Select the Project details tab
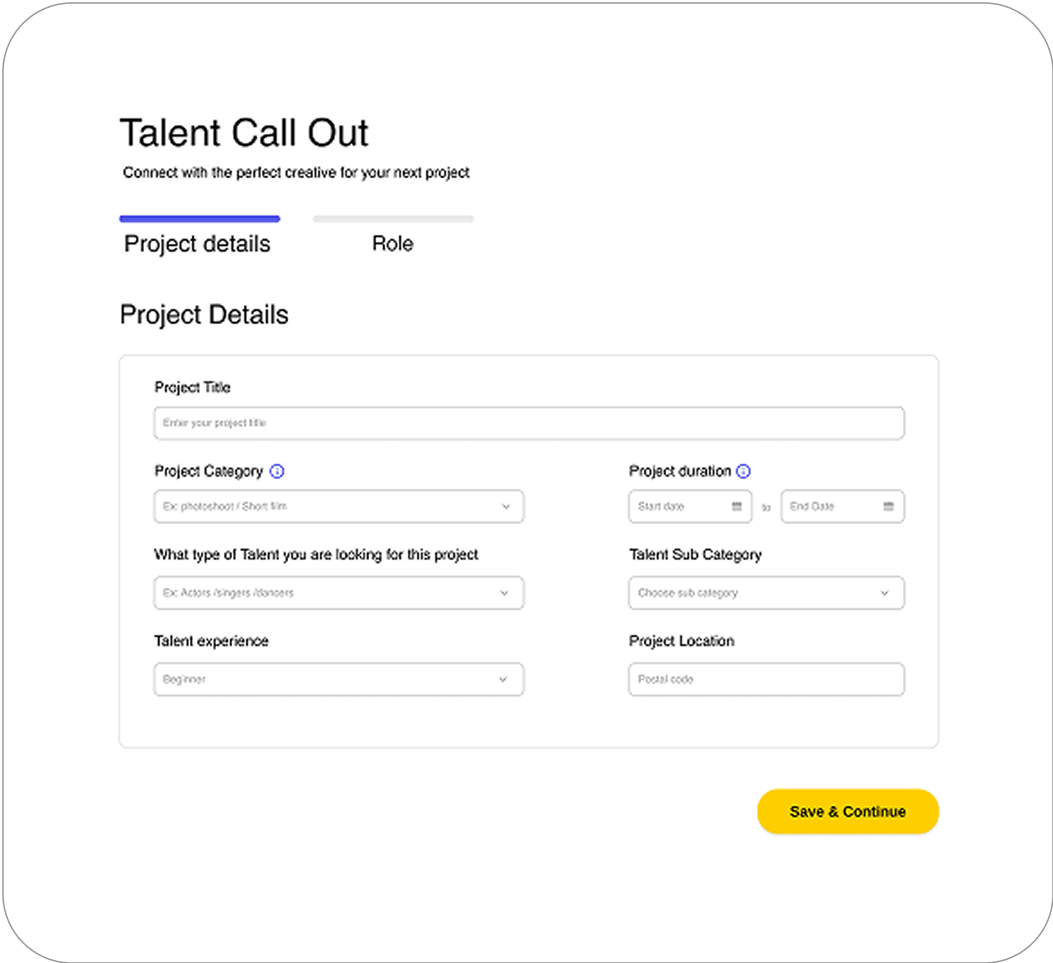Image resolution: width=1053 pixels, height=963 pixels. point(197,244)
